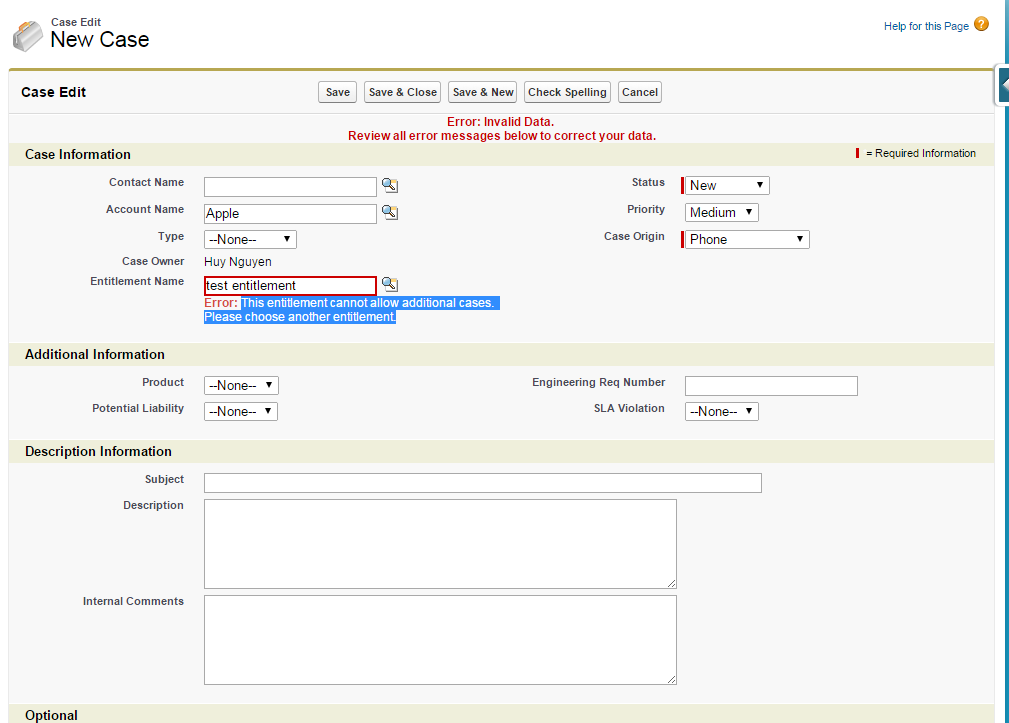1009x723 pixels.
Task: Open the Help for this Page link
Action: pyautogui.click(x=926, y=26)
